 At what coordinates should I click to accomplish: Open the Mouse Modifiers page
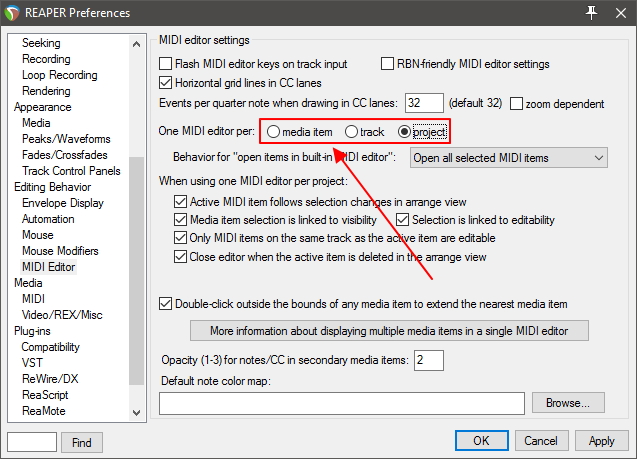[60, 251]
